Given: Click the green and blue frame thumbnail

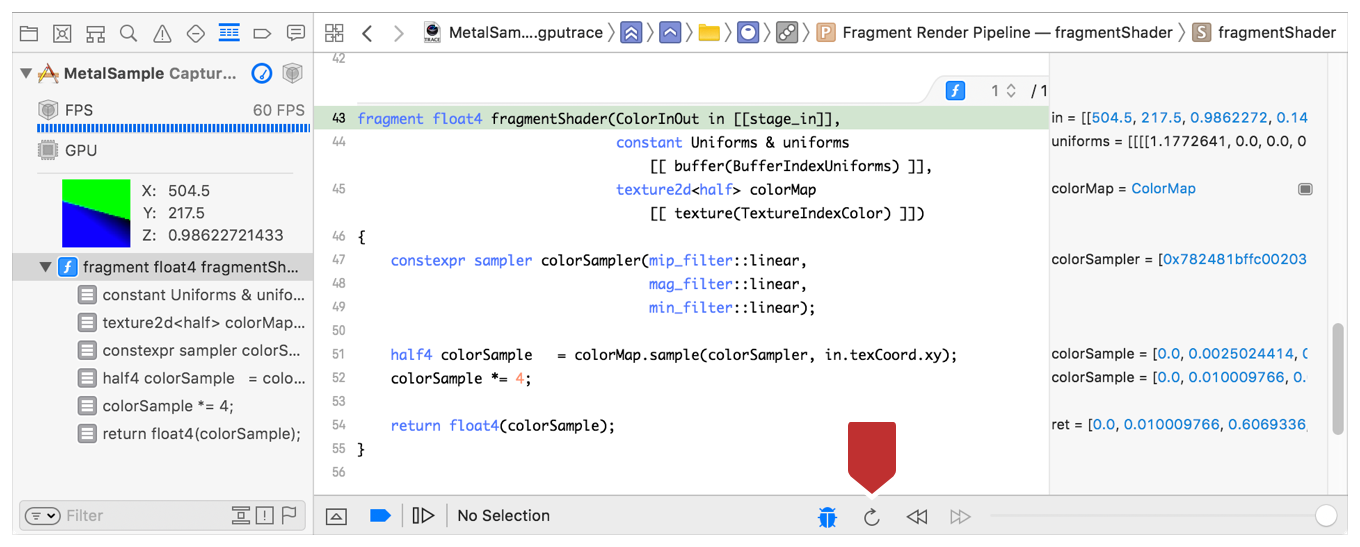Looking at the screenshot, I should [96, 213].
